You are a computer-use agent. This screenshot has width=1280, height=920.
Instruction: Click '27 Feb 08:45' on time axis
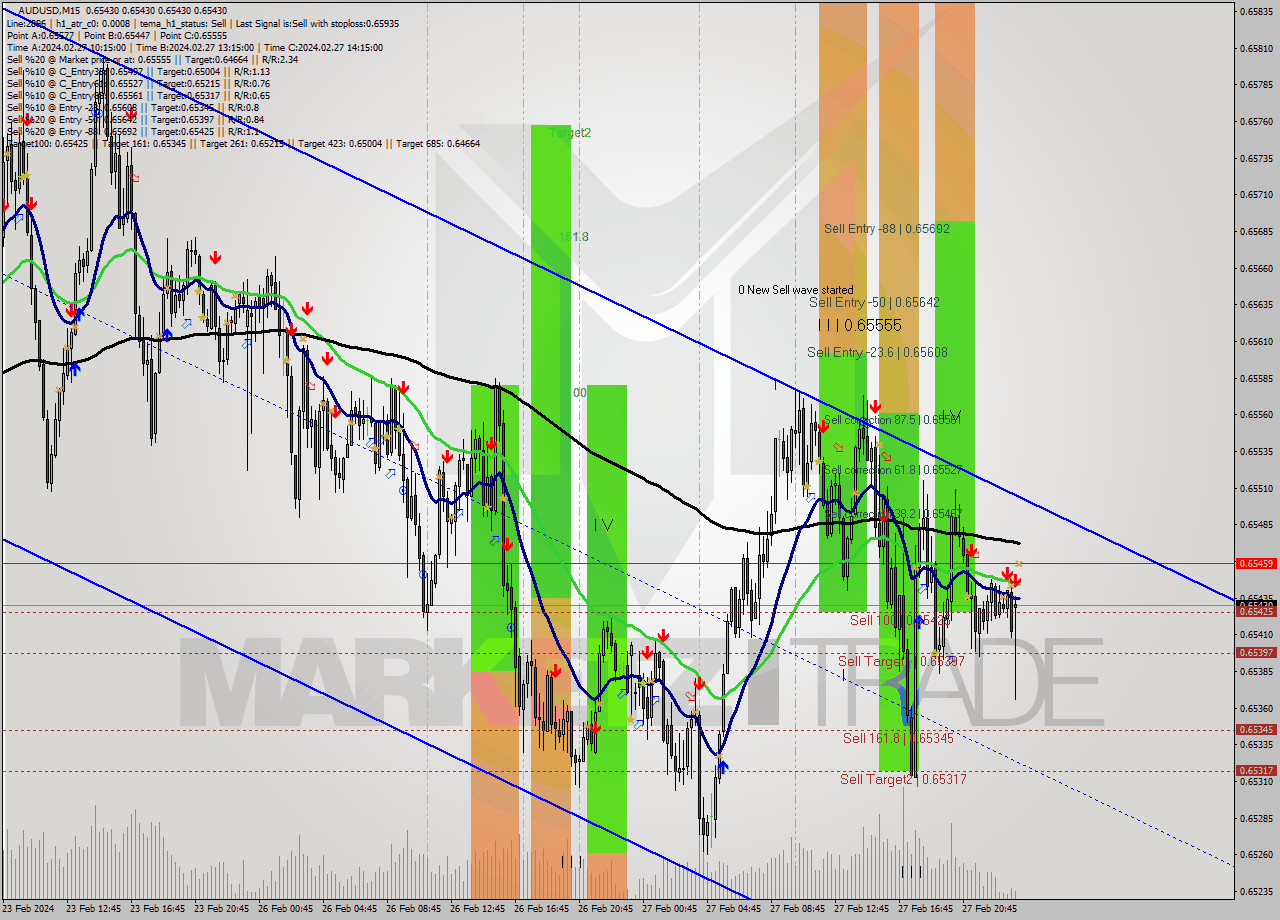click(797, 909)
